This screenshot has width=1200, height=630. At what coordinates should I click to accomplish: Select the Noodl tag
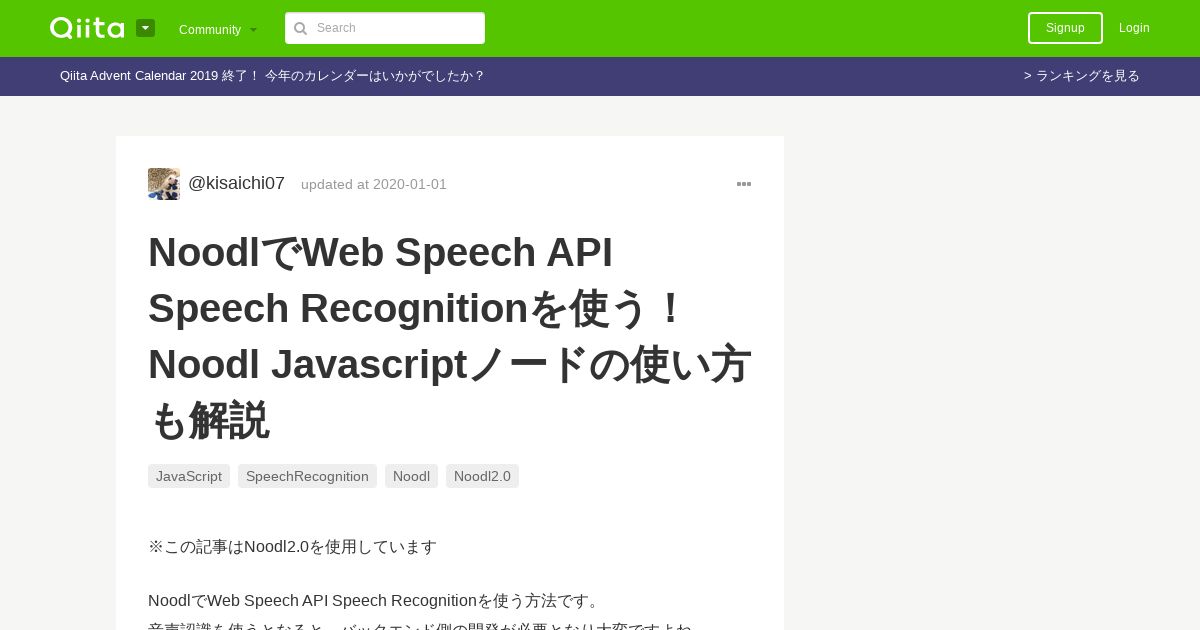tap(411, 476)
